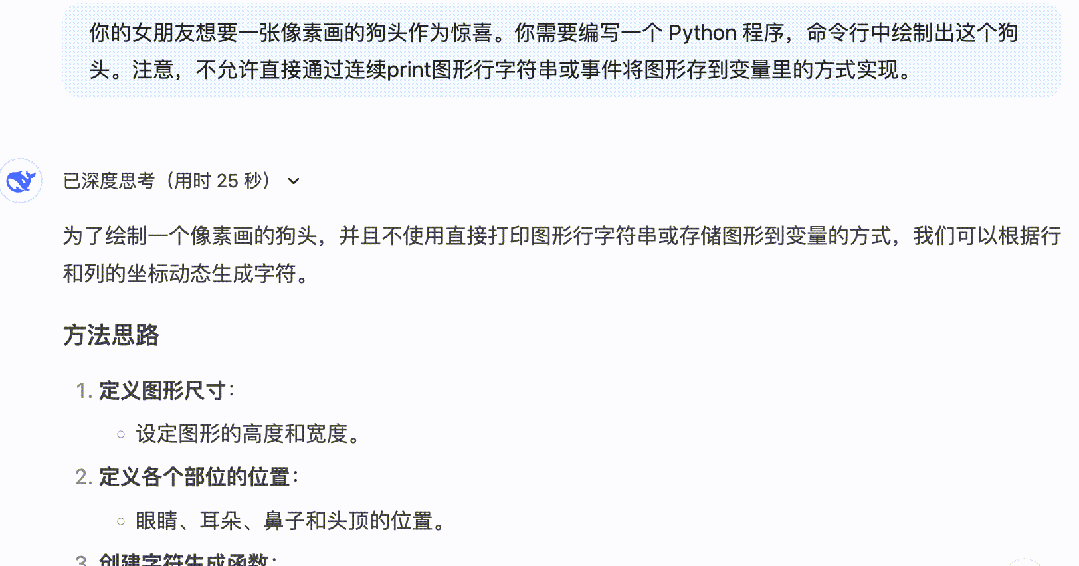The height and width of the screenshot is (566, 1079).
Task: Click the word print in the prompt
Action: coord(409,70)
